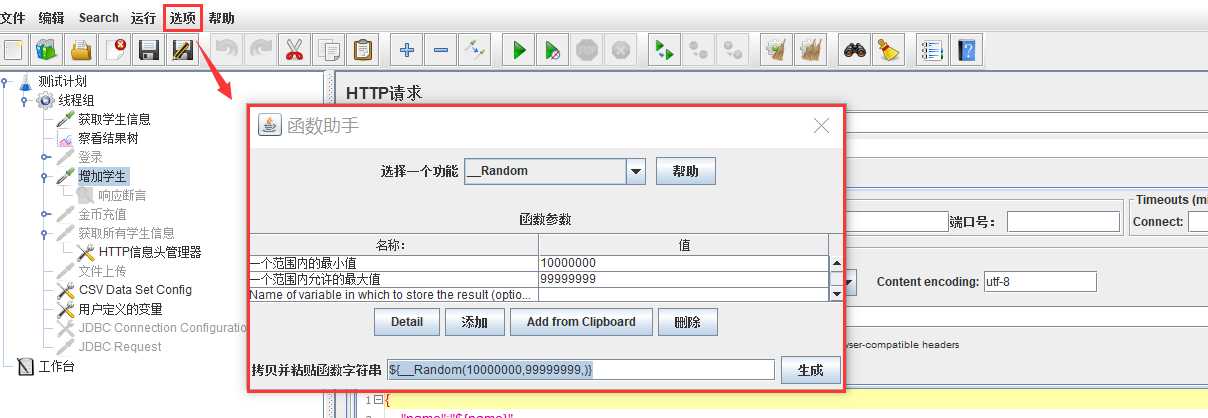Open the Search menu
Viewport: 1208px width, 418px height.
(x=99, y=17)
